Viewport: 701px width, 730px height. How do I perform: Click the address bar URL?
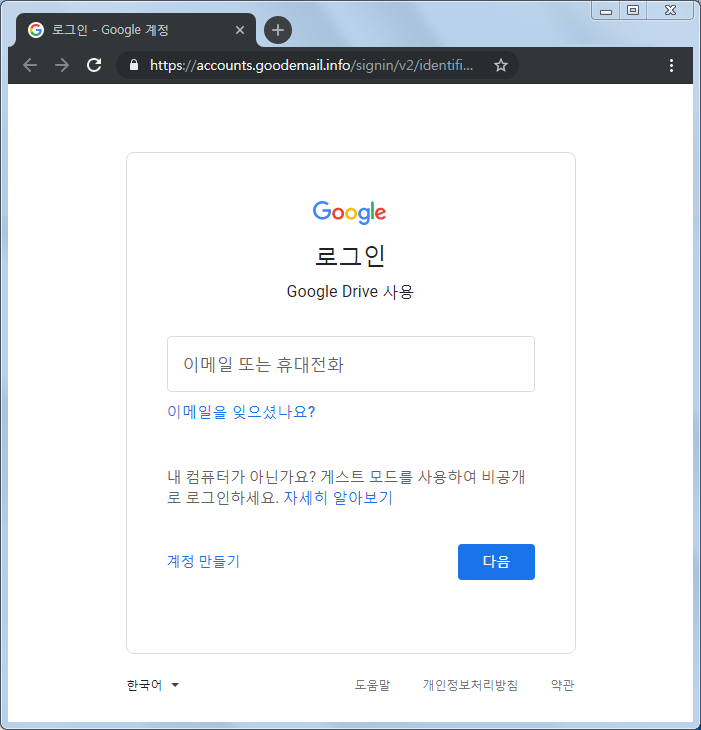(x=311, y=65)
